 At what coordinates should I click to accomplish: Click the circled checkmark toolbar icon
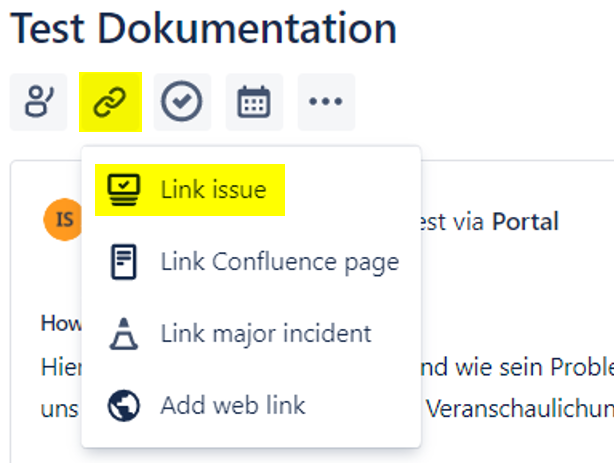[182, 102]
